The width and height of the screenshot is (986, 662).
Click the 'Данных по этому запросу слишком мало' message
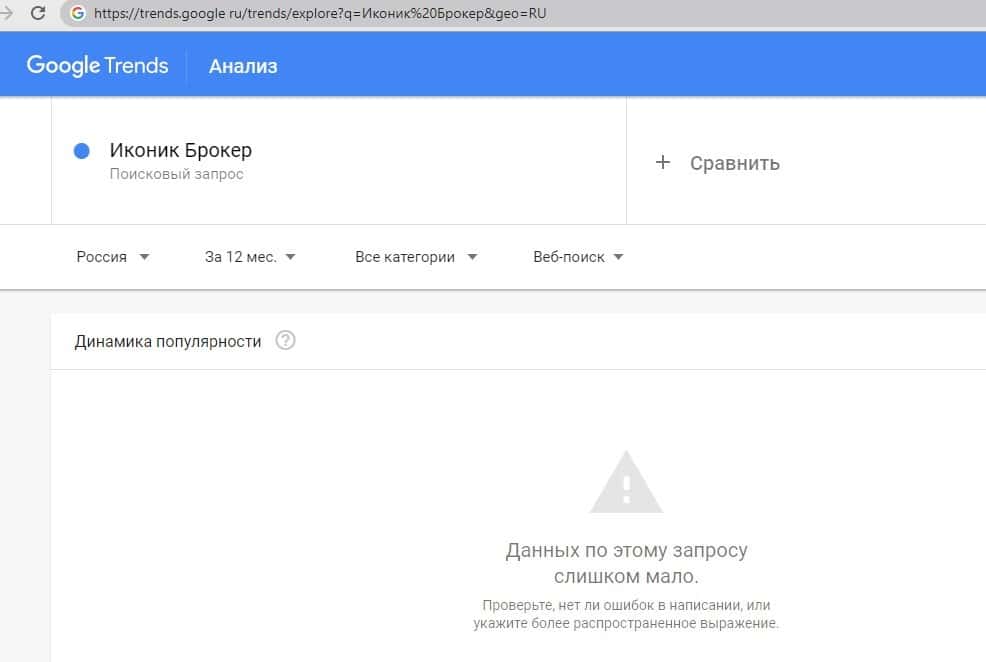tap(626, 564)
